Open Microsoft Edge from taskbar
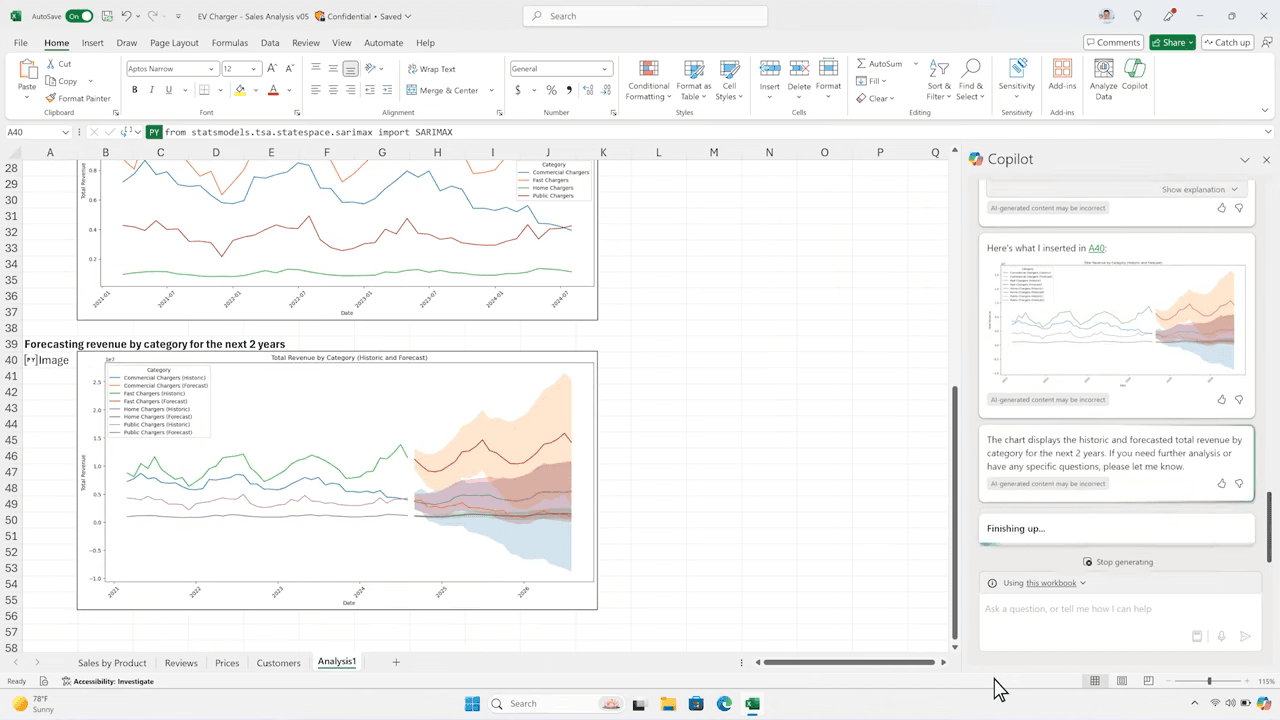Viewport: 1280px width, 720px height. coord(724,704)
